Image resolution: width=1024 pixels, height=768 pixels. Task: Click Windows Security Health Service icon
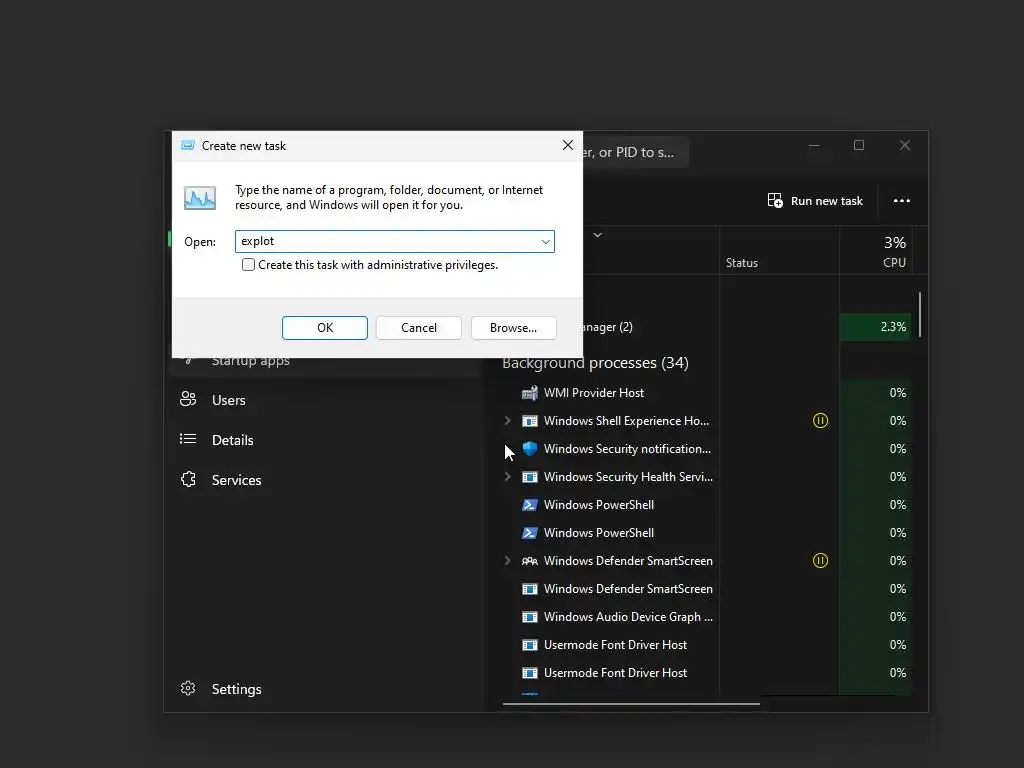click(x=530, y=477)
